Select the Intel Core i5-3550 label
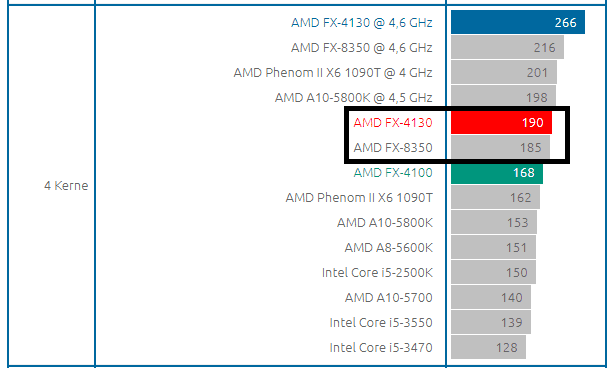Image resolution: width=611 pixels, height=368 pixels. tap(381, 322)
